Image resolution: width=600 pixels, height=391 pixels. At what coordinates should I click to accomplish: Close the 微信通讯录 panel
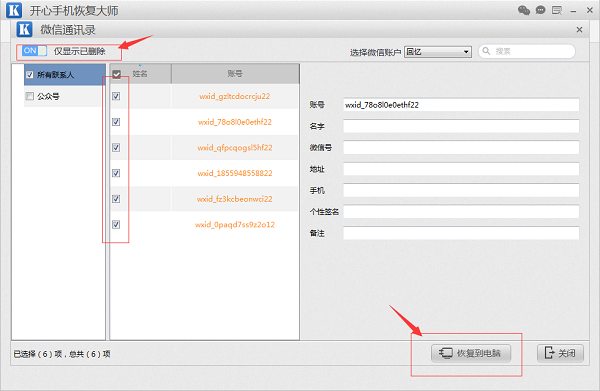(x=579, y=29)
